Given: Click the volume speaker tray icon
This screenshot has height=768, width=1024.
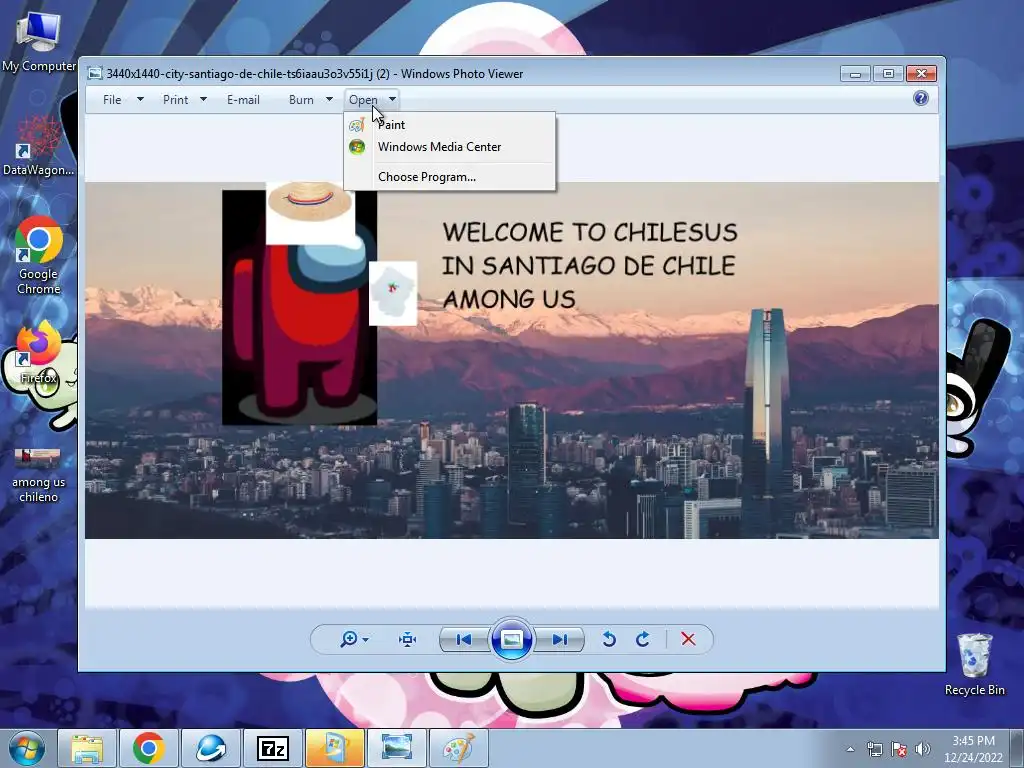Looking at the screenshot, I should pyautogui.click(x=922, y=749).
